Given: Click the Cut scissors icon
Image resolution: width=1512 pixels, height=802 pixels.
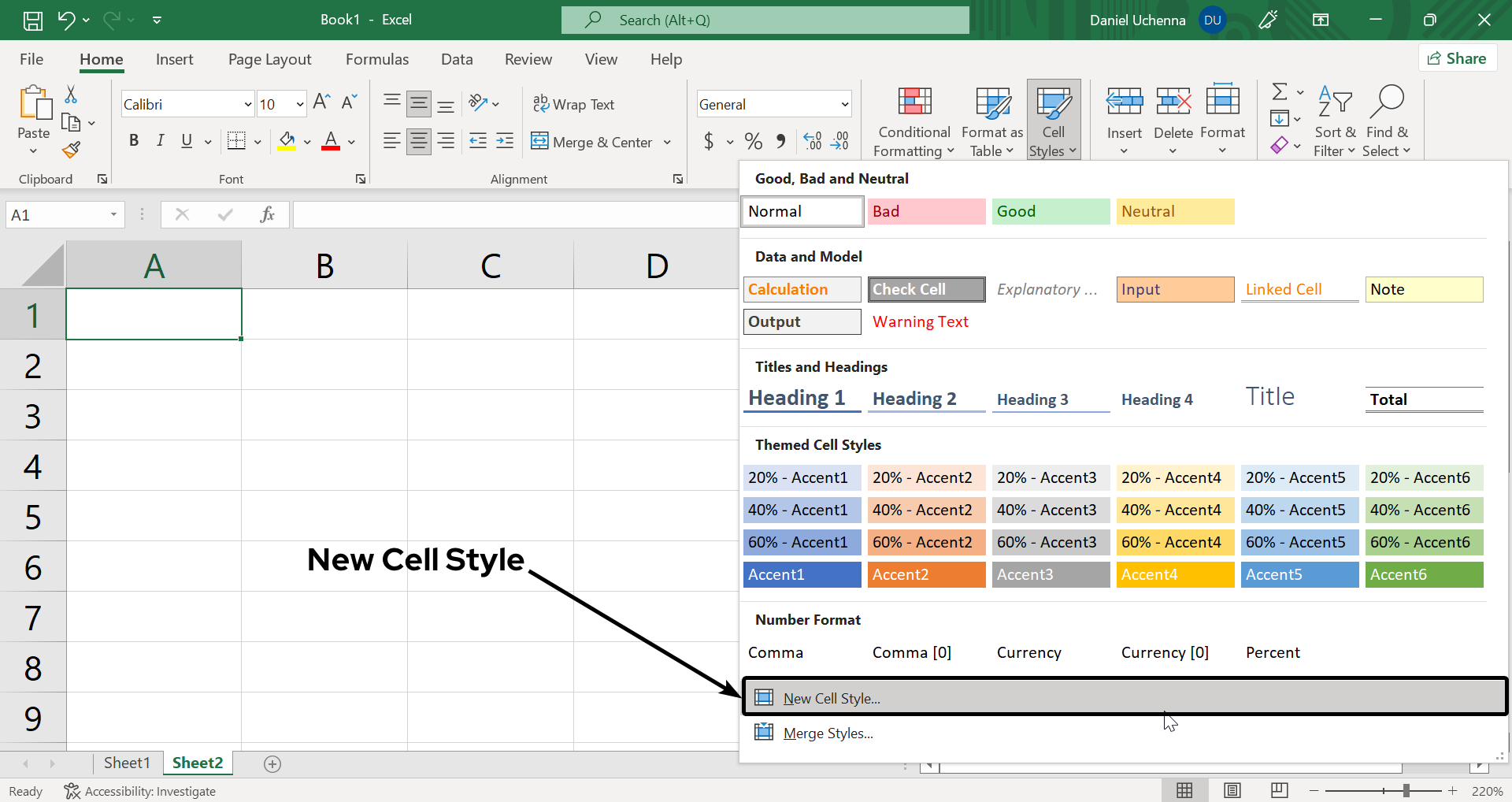Looking at the screenshot, I should 71,95.
